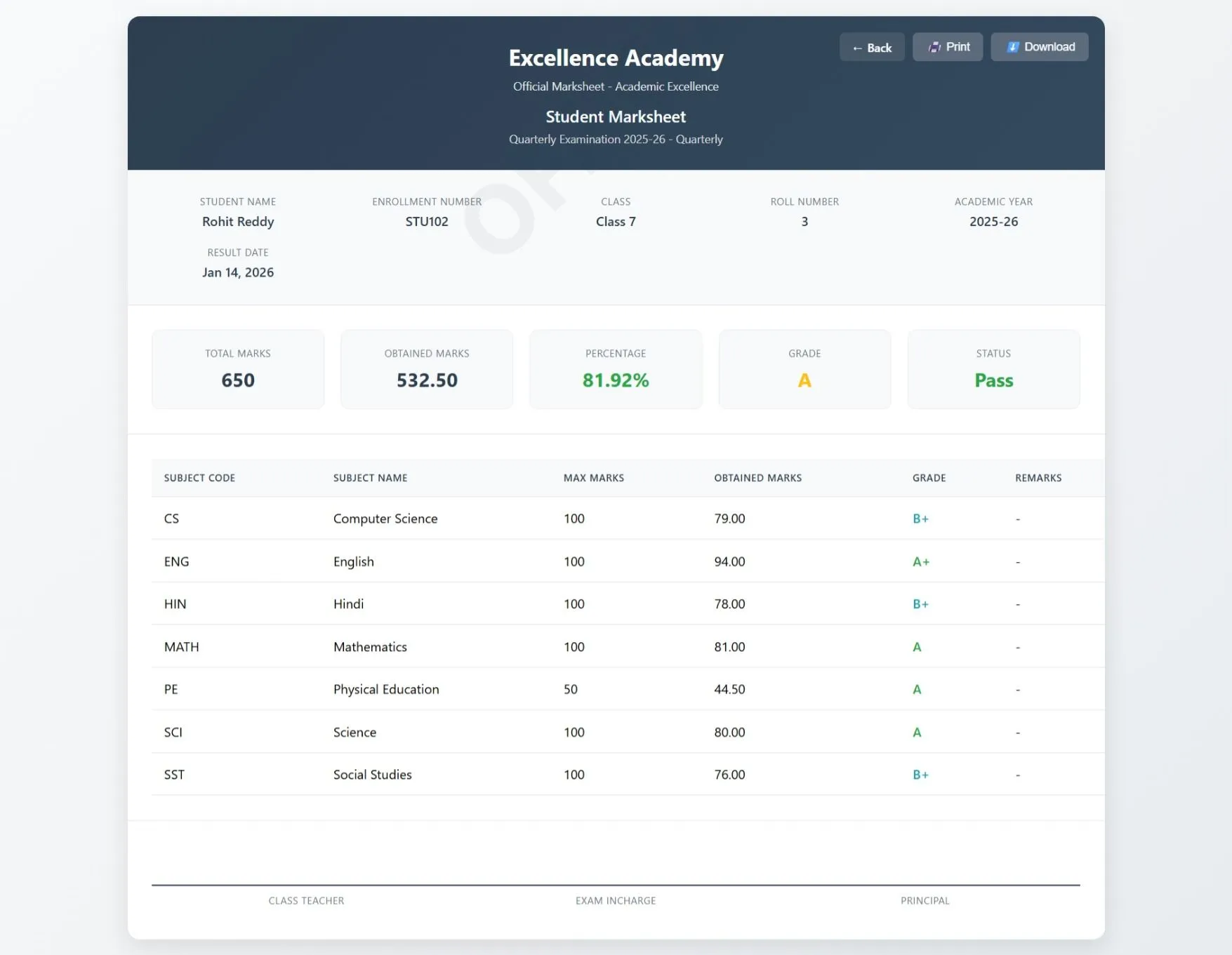Click the B+ grade for Computer Science

pos(920,519)
